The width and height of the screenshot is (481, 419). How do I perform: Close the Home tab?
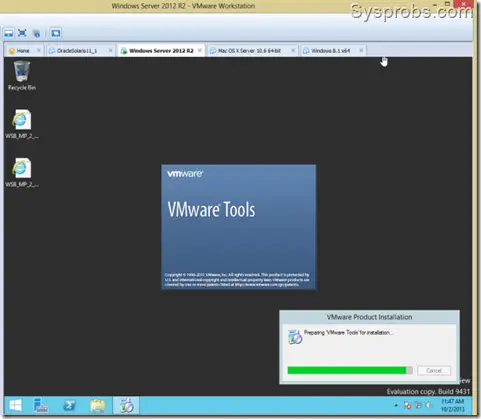click(39, 50)
